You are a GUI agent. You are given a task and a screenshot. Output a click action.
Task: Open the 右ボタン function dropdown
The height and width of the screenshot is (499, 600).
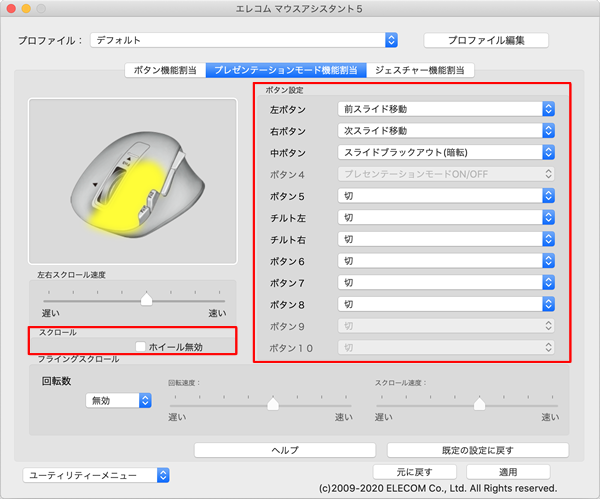coord(446,131)
